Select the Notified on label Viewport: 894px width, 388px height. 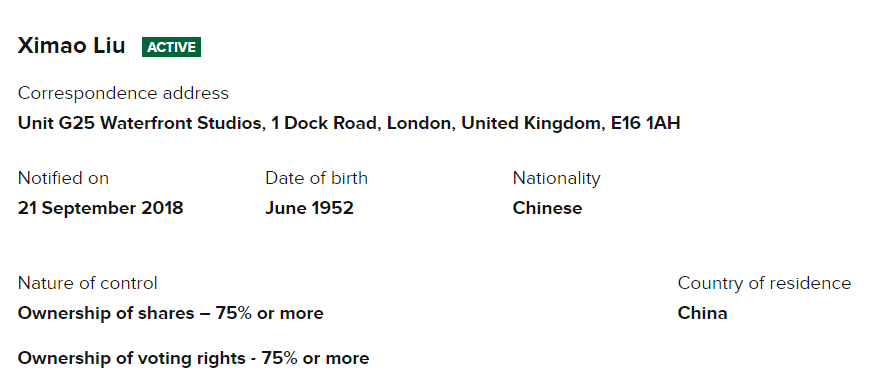(63, 178)
